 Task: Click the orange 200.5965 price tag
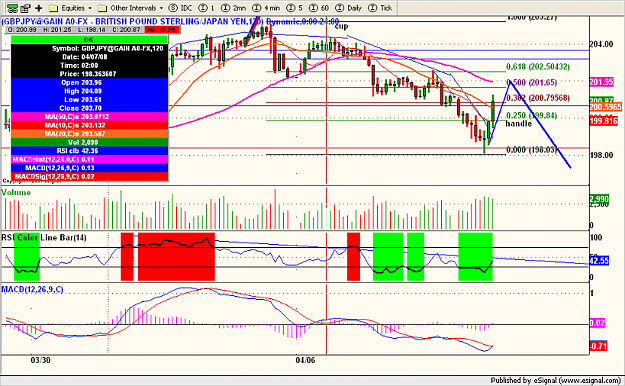click(x=605, y=107)
